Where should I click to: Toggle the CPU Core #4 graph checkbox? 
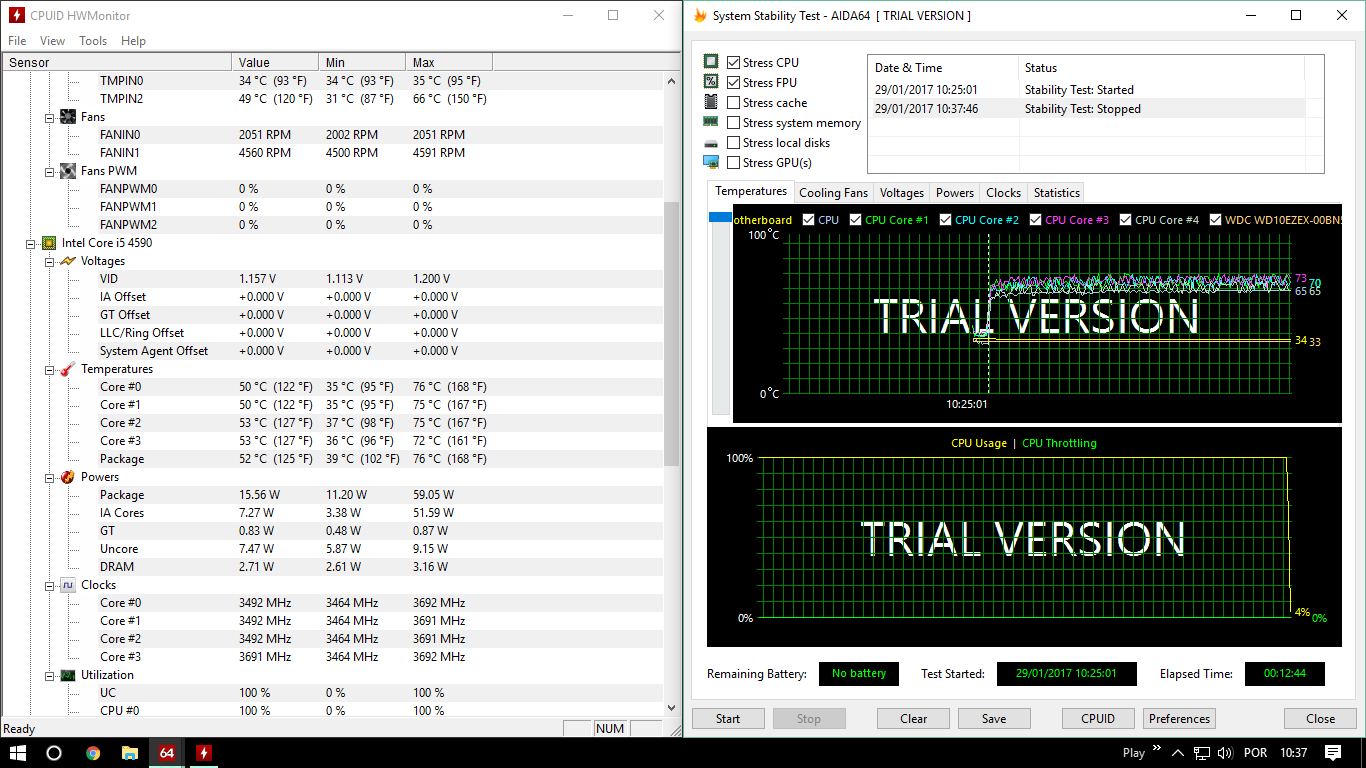click(1125, 220)
